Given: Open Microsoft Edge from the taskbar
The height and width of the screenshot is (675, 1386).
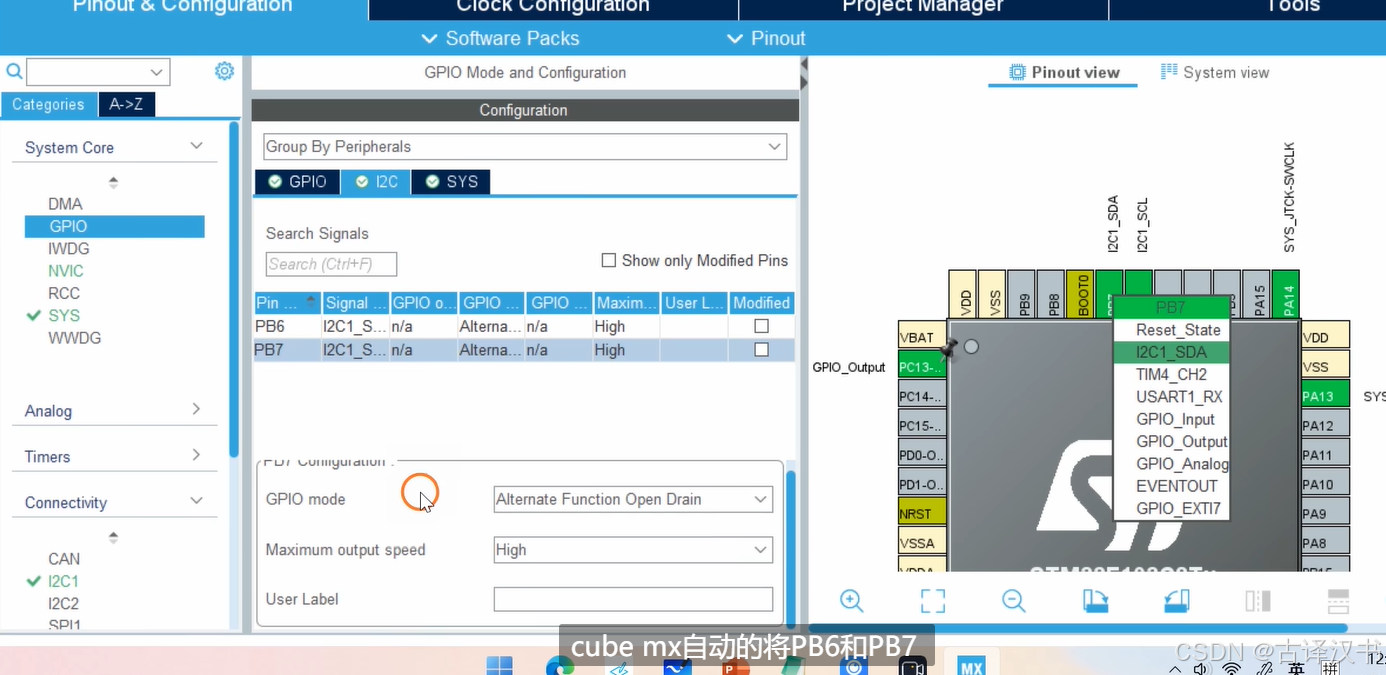Looking at the screenshot, I should pyautogui.click(x=560, y=666).
